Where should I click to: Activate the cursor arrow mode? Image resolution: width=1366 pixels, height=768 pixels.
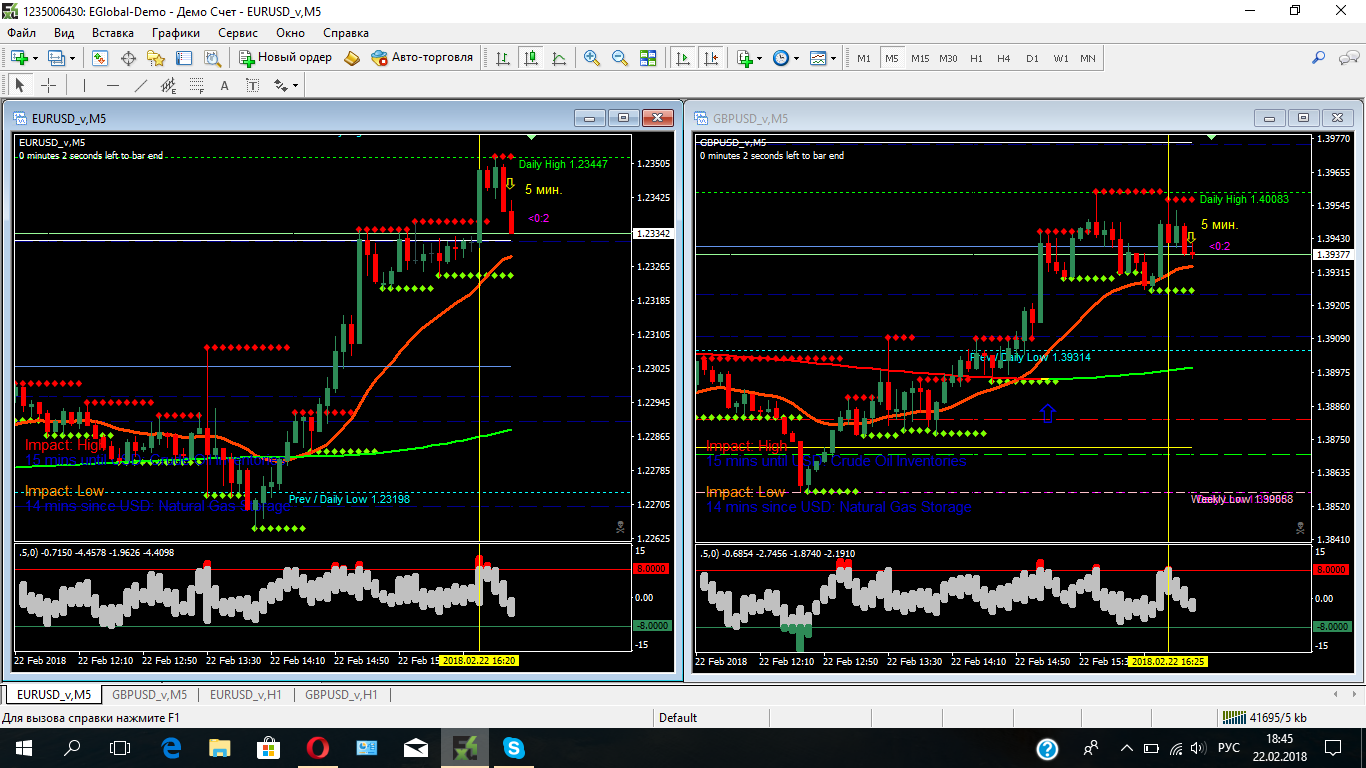pos(20,85)
